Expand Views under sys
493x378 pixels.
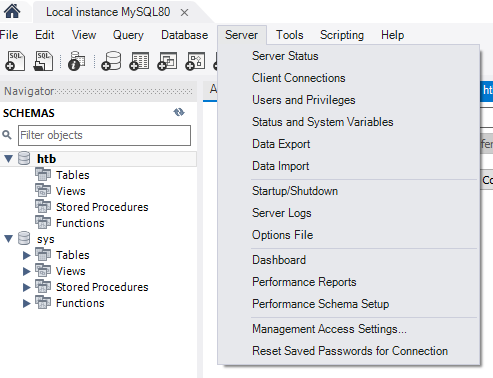point(27,271)
